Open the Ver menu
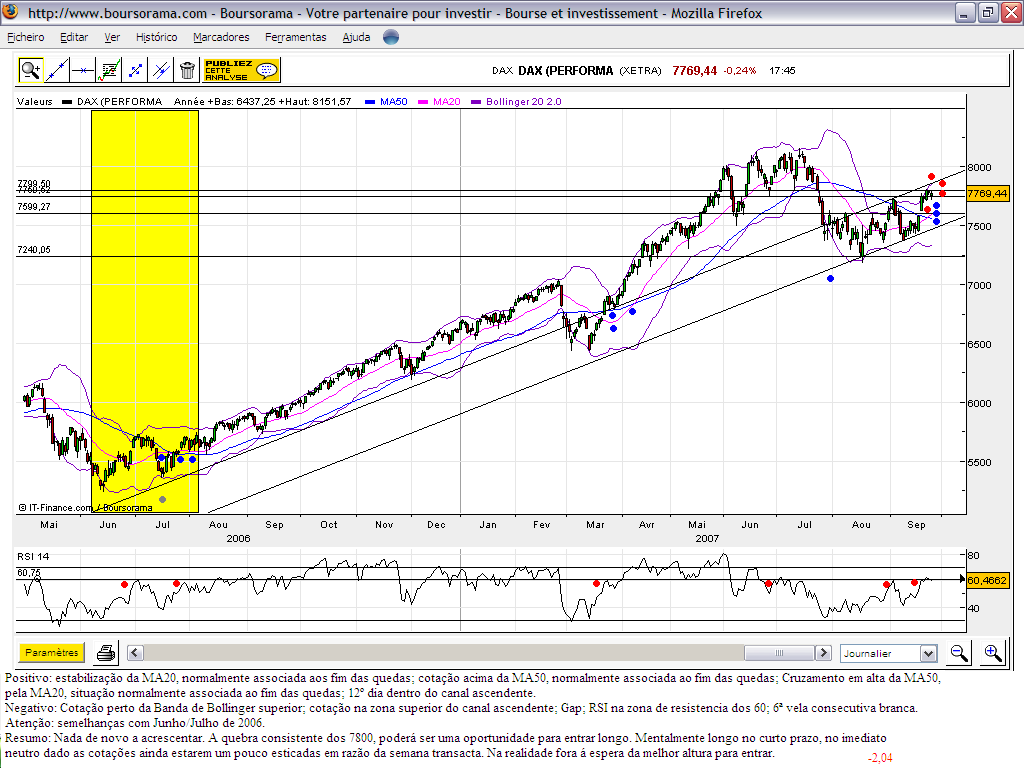This screenshot has width=1024, height=768. [112, 37]
